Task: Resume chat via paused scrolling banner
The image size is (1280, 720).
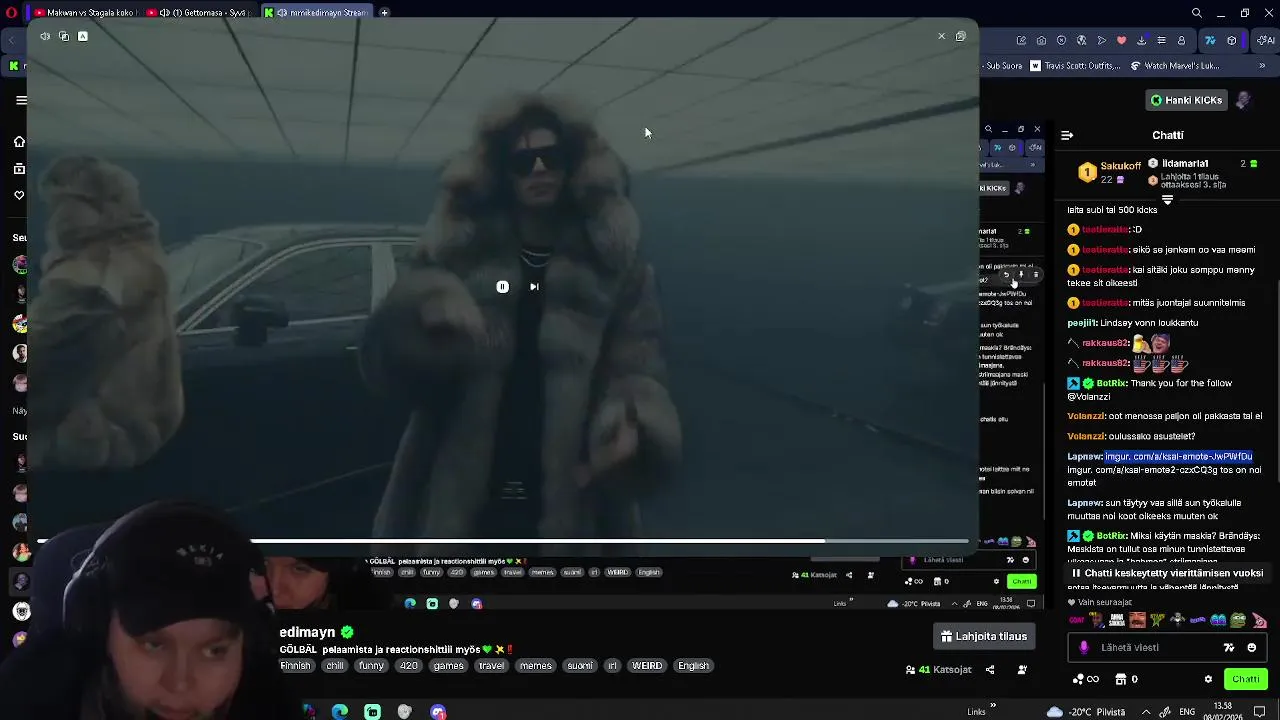Action: pyautogui.click(x=1167, y=574)
